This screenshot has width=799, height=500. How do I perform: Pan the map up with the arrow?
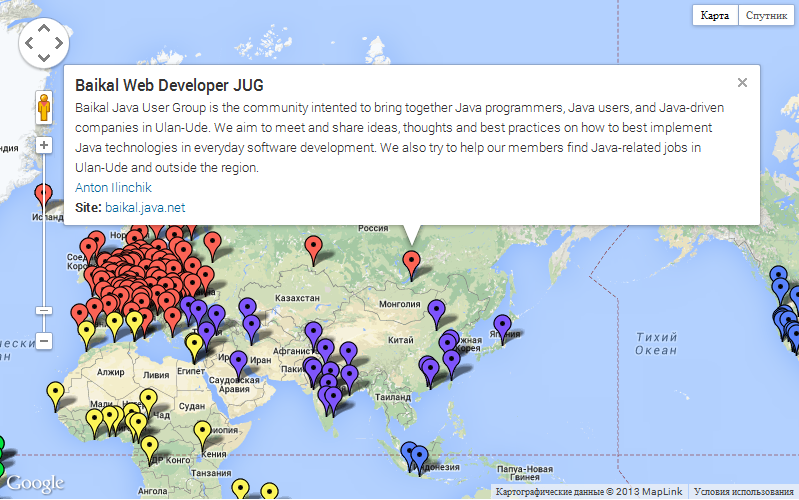(x=44, y=29)
